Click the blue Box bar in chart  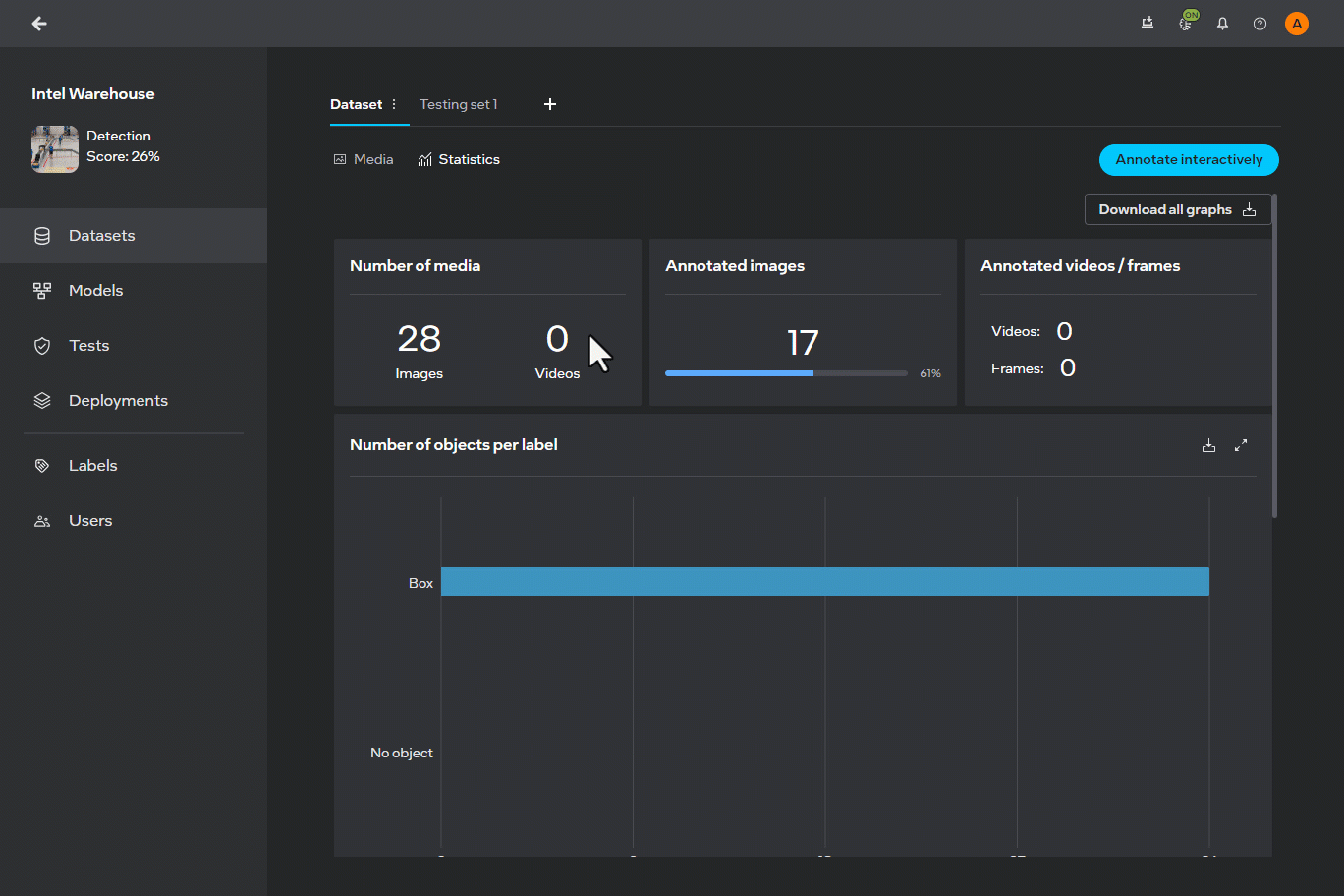point(824,582)
